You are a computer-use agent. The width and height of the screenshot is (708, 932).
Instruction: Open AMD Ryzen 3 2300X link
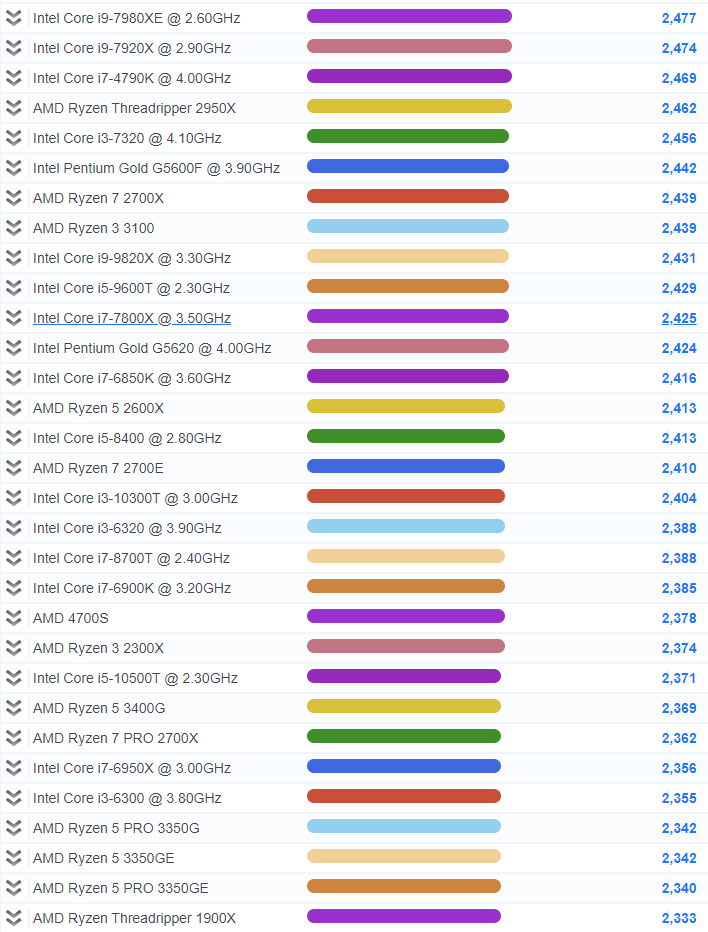pyautogui.click(x=98, y=648)
